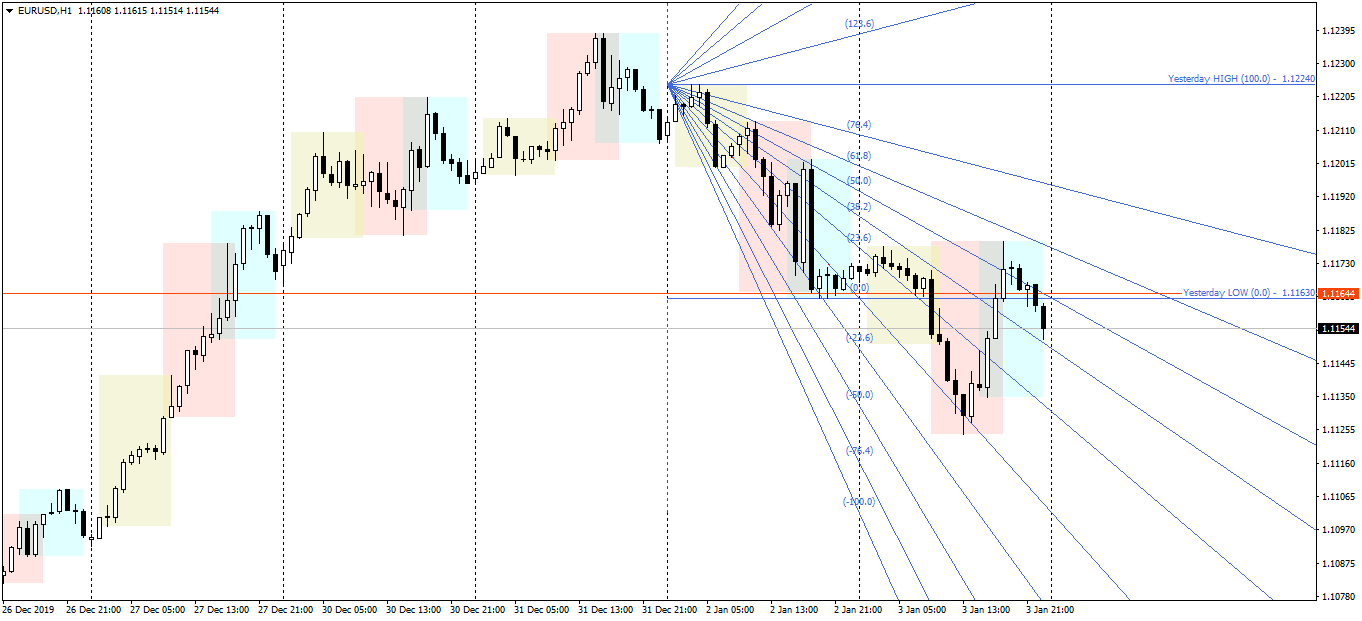1362x621 pixels.
Task: Click 1.12015 on the price scale
Action: tap(1337, 164)
